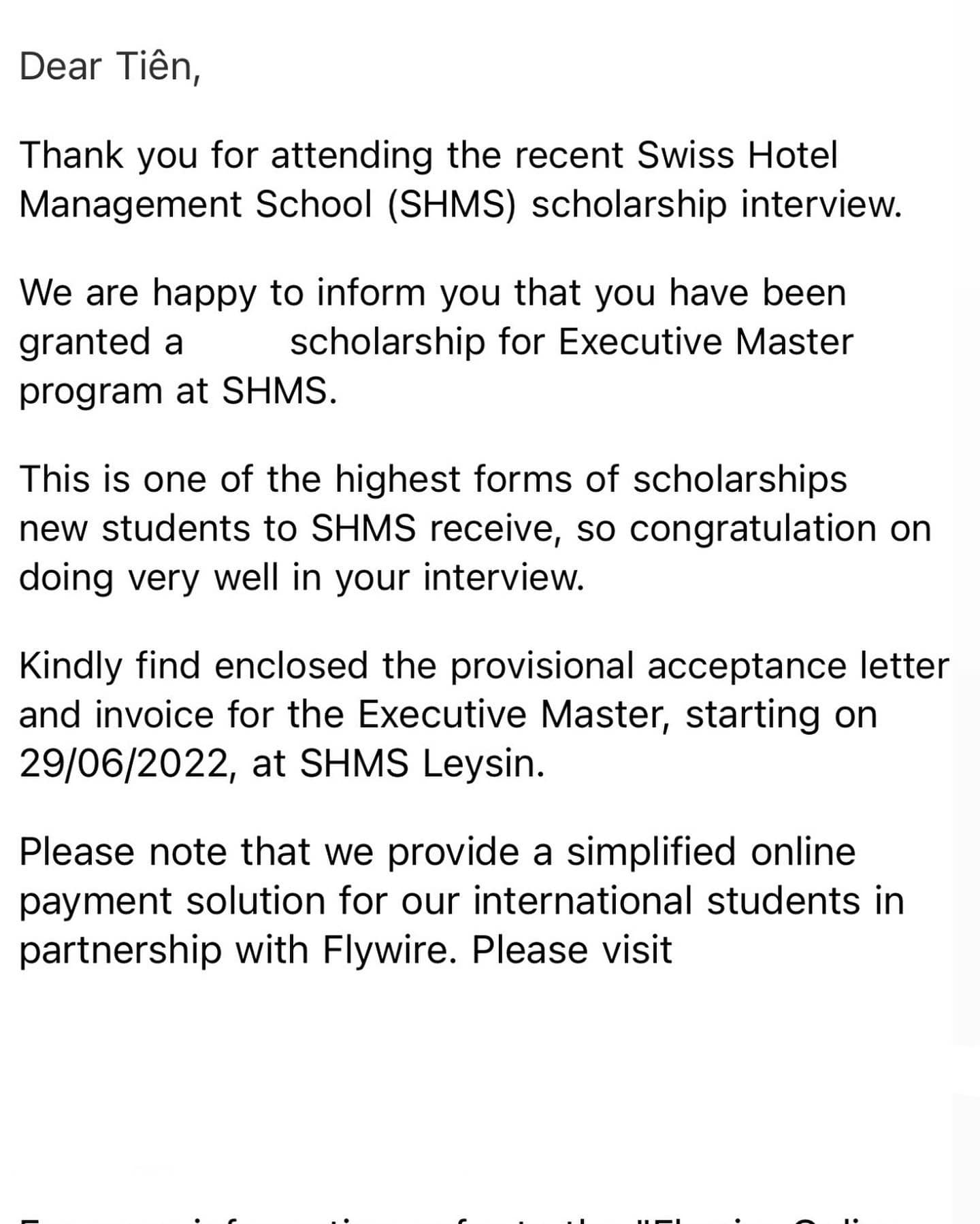Click the "Please visit" text

572,950
